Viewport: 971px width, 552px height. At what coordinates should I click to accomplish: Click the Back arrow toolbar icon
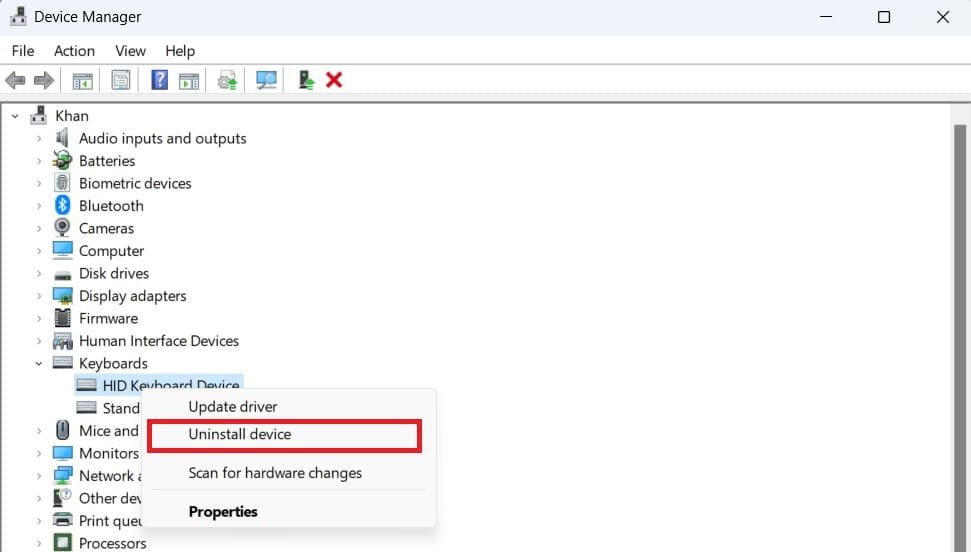[x=15, y=81]
